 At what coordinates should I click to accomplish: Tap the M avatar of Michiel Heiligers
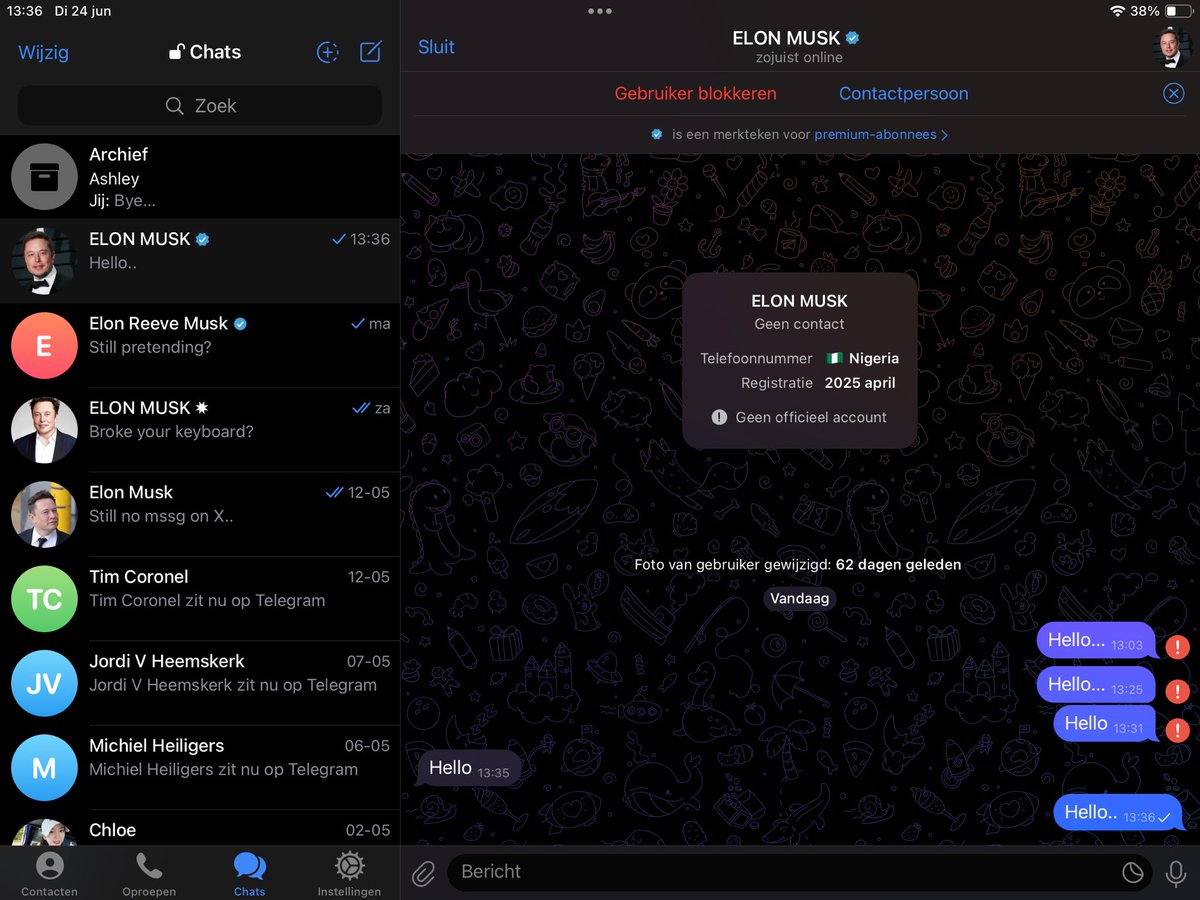click(44, 768)
